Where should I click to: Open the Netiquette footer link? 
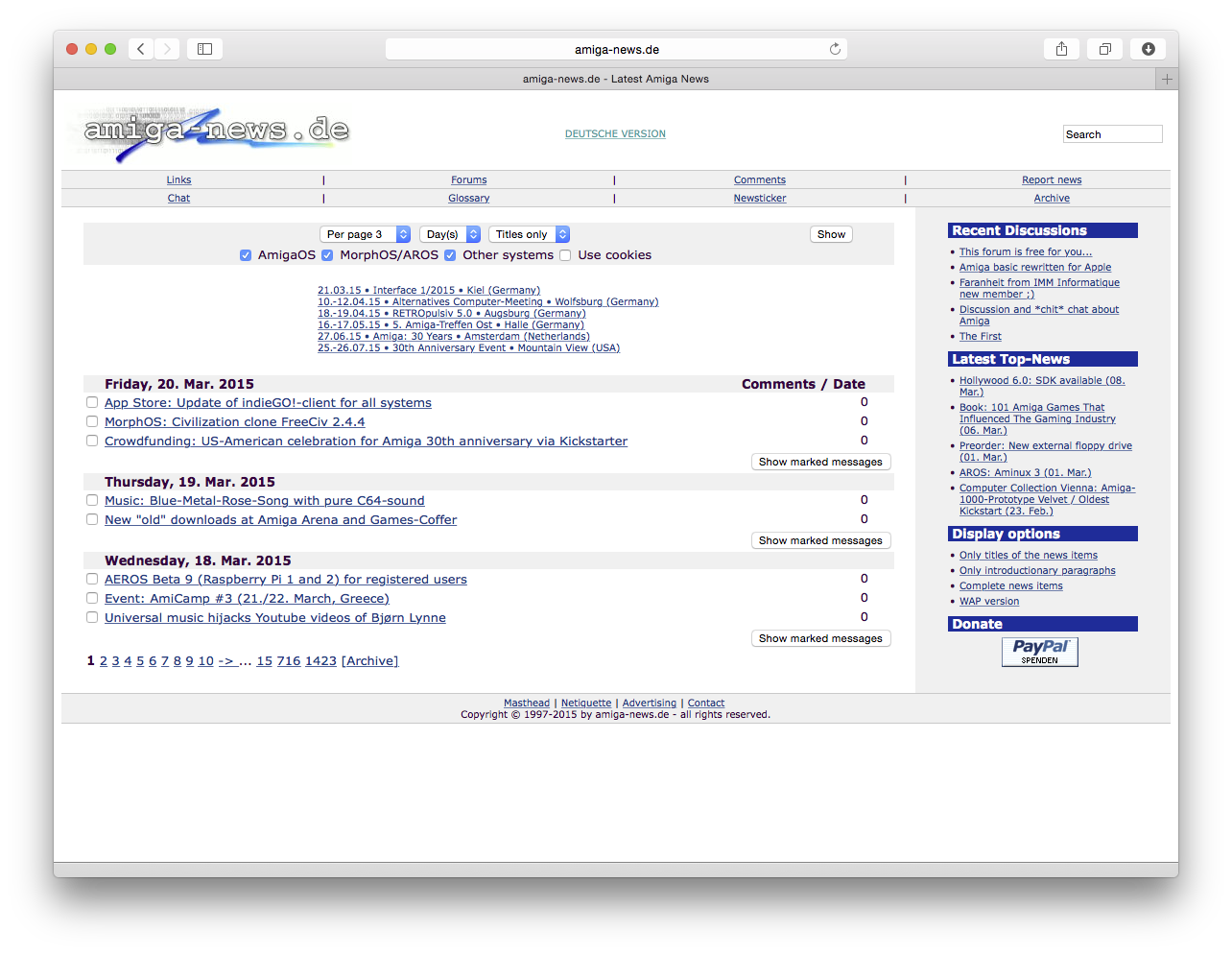pyautogui.click(x=586, y=704)
